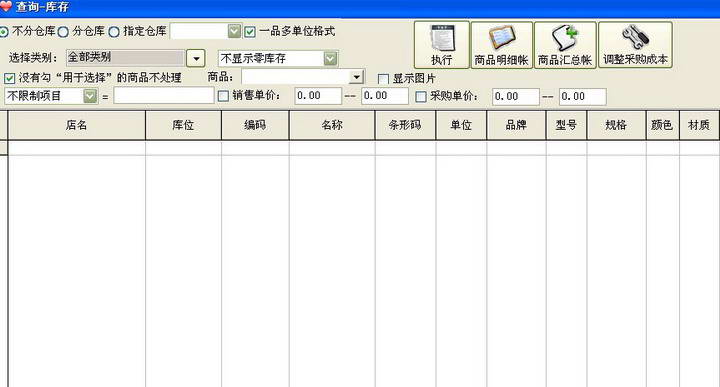Click the 采购单价 minimum price field
The height and width of the screenshot is (387, 720).
click(x=516, y=96)
